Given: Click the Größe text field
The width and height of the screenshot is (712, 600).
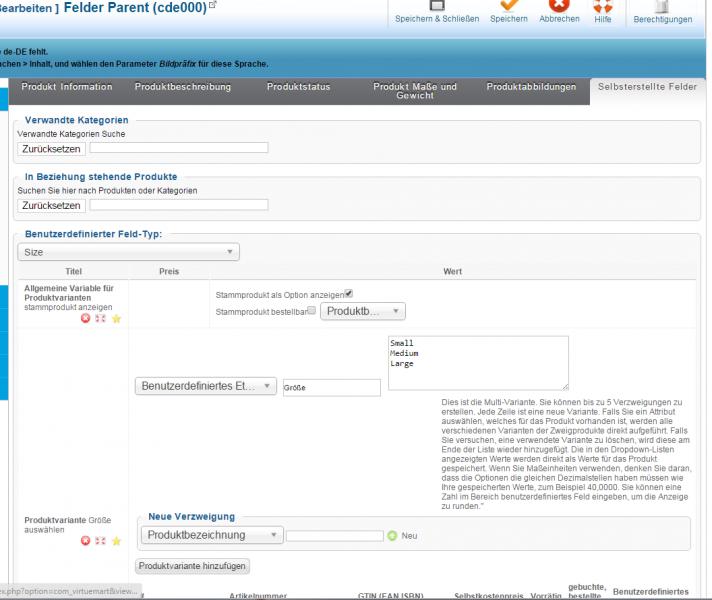Looking at the screenshot, I should click(330, 387).
